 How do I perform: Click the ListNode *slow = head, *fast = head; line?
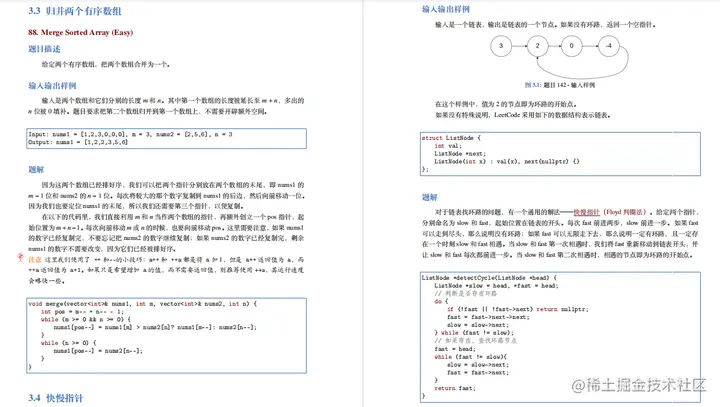(x=496, y=286)
